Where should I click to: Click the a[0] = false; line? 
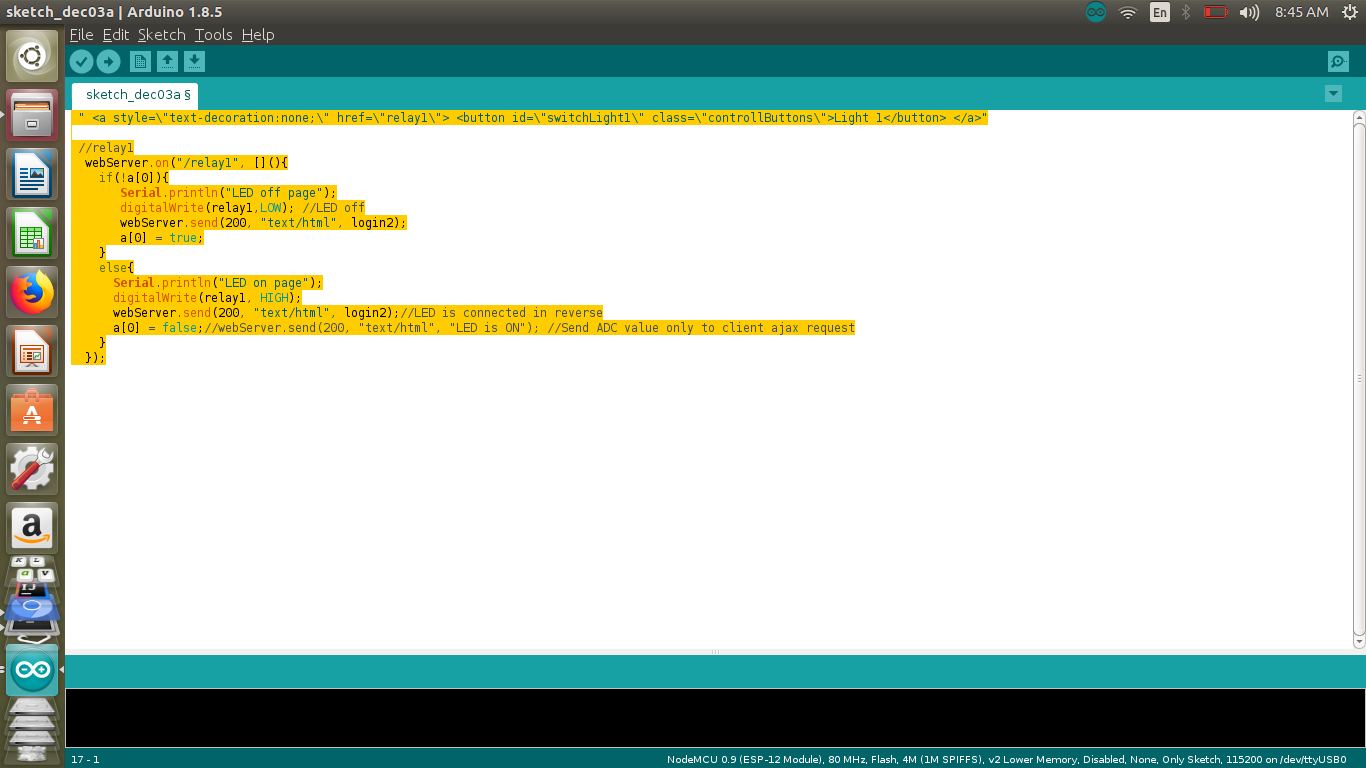point(484,327)
